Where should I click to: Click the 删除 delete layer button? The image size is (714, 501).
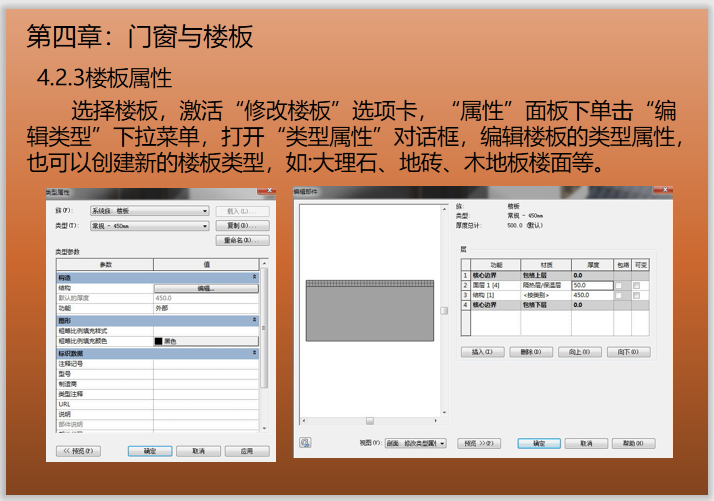(529, 352)
